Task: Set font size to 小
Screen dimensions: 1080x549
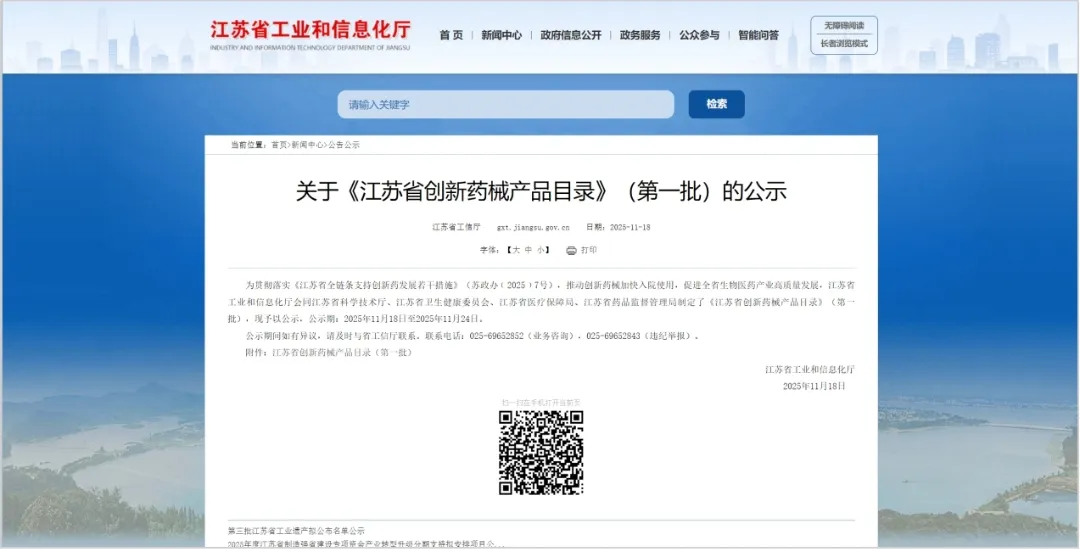Action: pyautogui.click(x=541, y=251)
